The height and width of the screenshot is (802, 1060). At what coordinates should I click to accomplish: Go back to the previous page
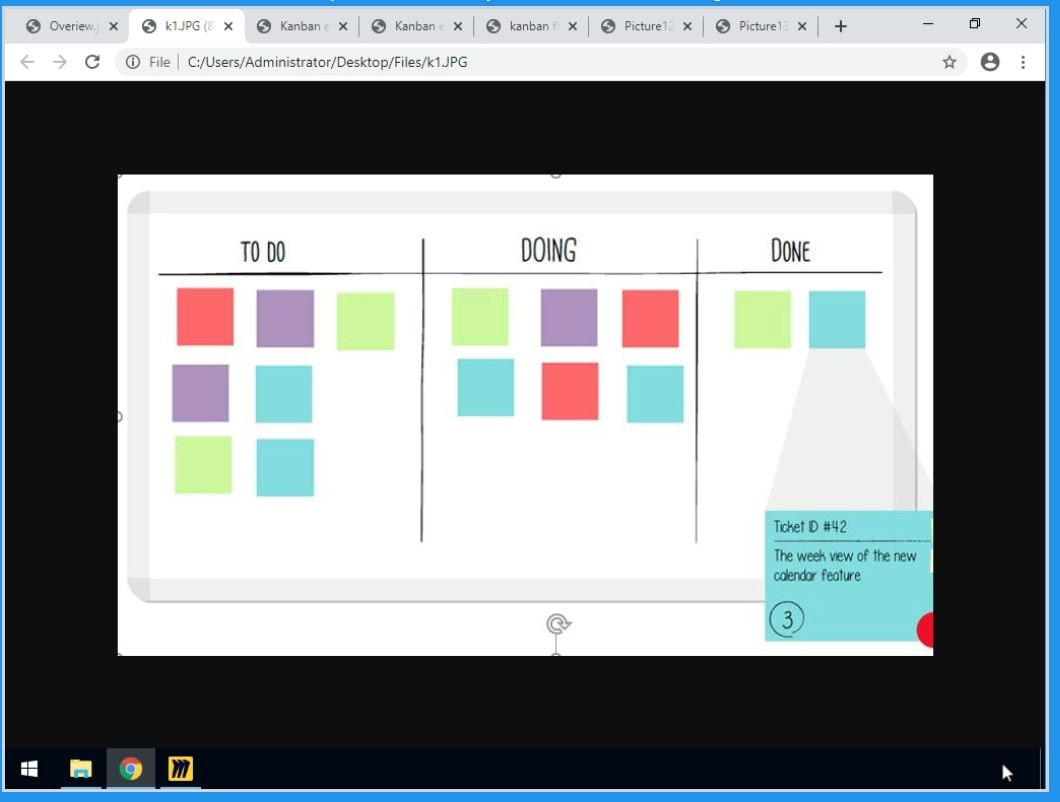[x=27, y=62]
